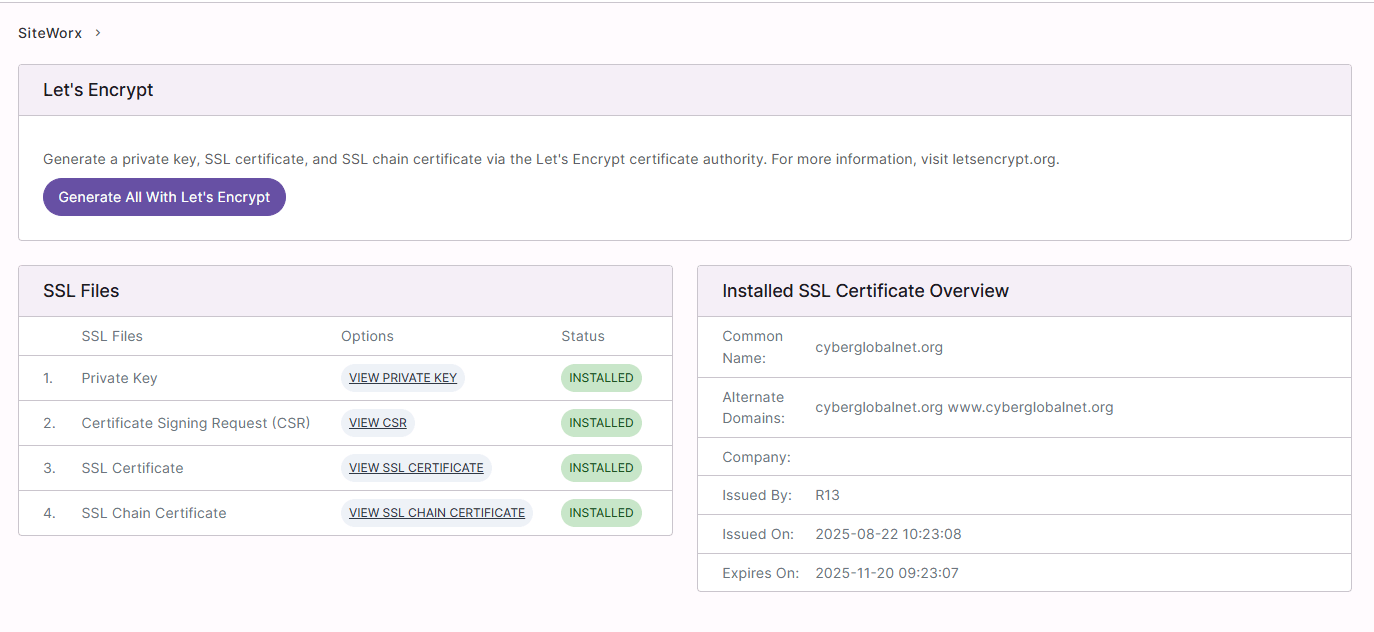Click the Private Key INSTALLED status badge

601,378
